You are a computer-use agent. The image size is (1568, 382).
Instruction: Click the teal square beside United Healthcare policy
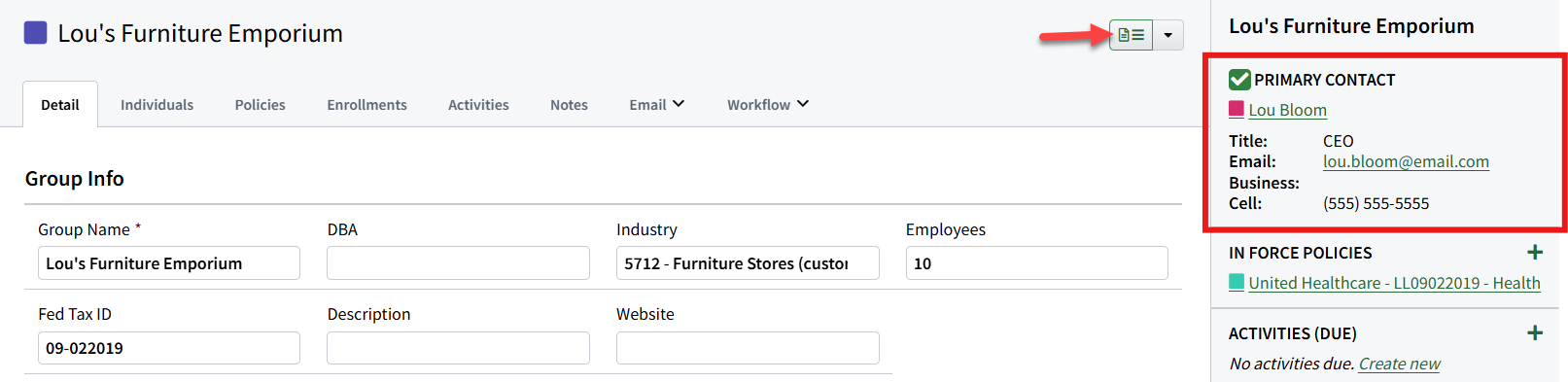[x=1237, y=282]
